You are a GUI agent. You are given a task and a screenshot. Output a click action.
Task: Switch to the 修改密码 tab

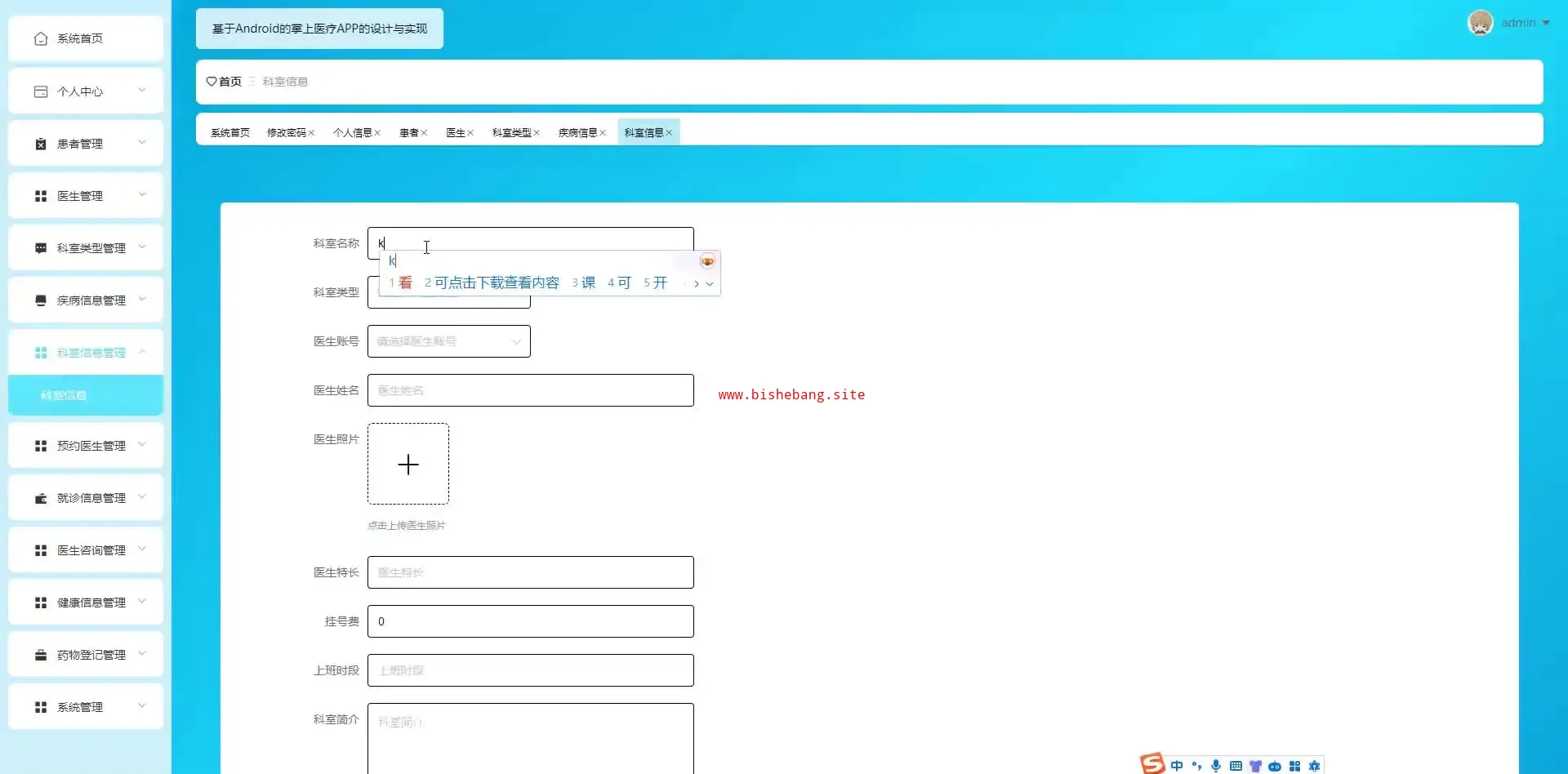click(x=286, y=133)
